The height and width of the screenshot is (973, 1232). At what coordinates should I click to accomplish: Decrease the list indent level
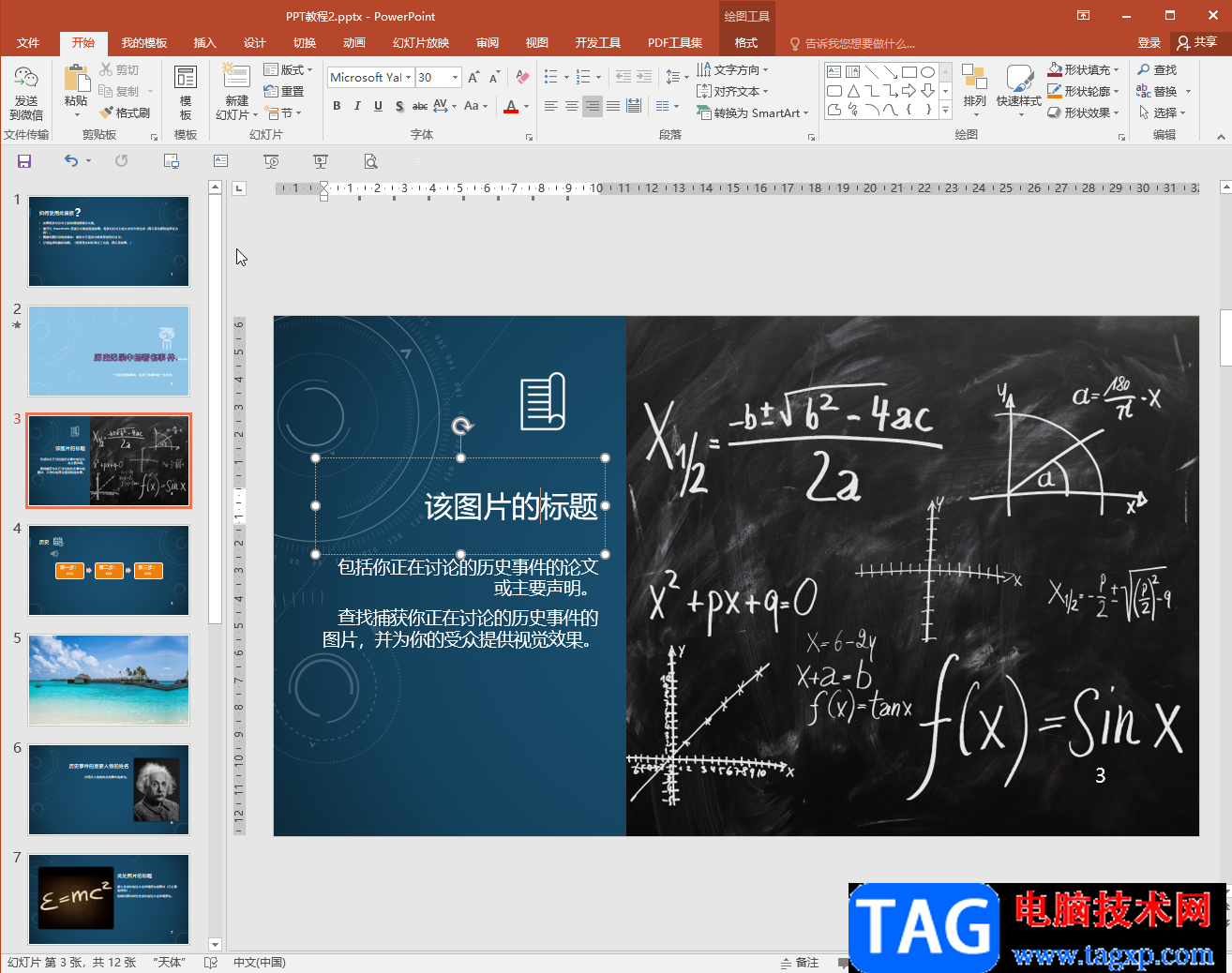[x=623, y=77]
